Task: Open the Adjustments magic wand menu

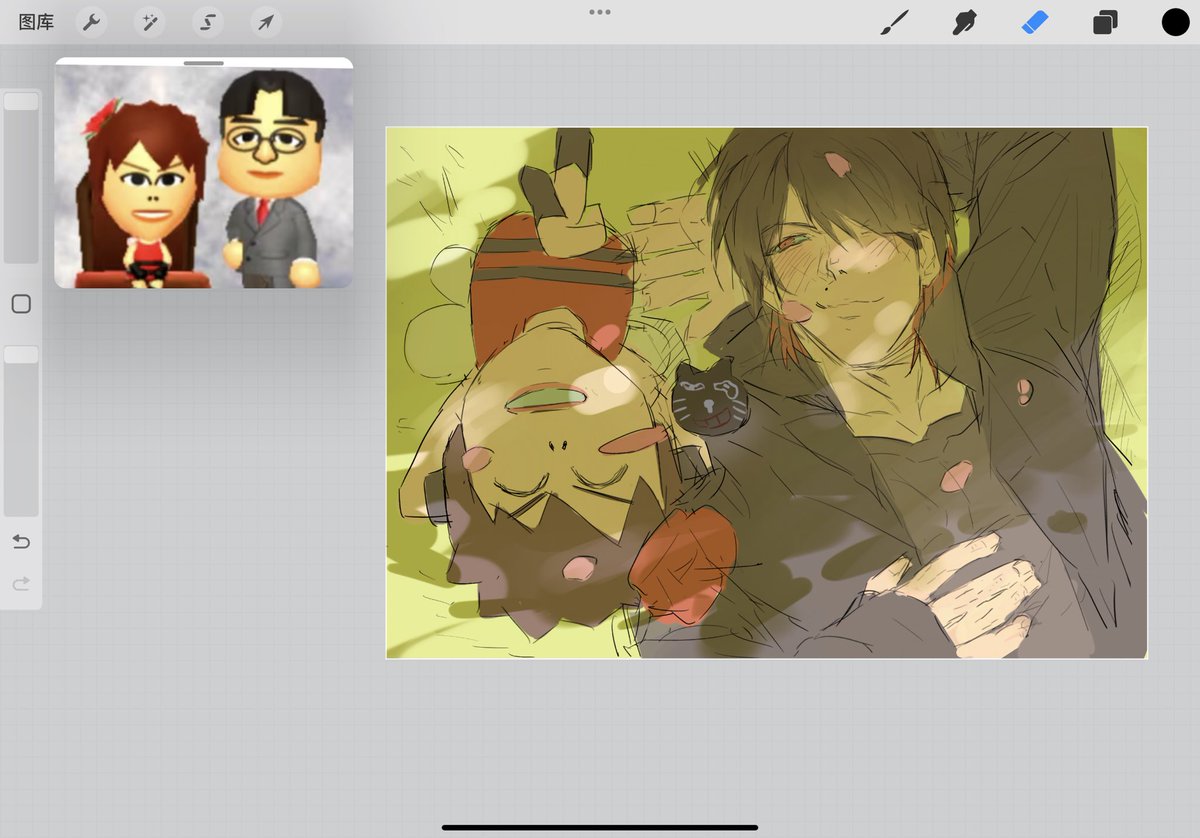Action: [150, 22]
